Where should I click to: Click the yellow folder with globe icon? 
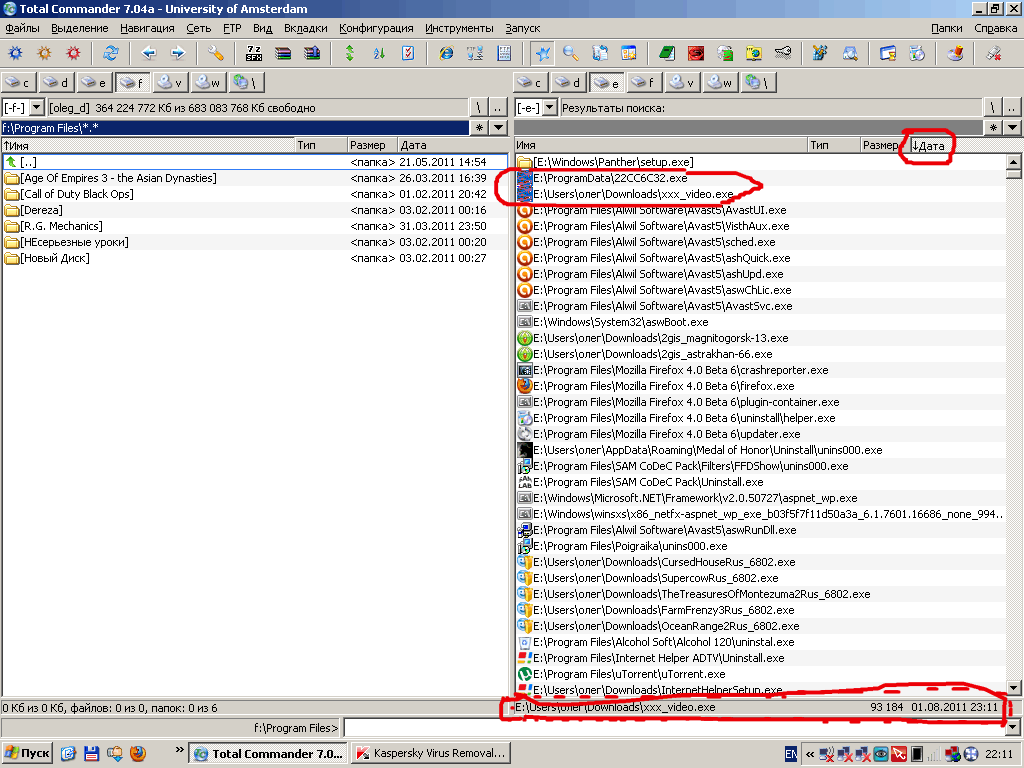click(754, 53)
